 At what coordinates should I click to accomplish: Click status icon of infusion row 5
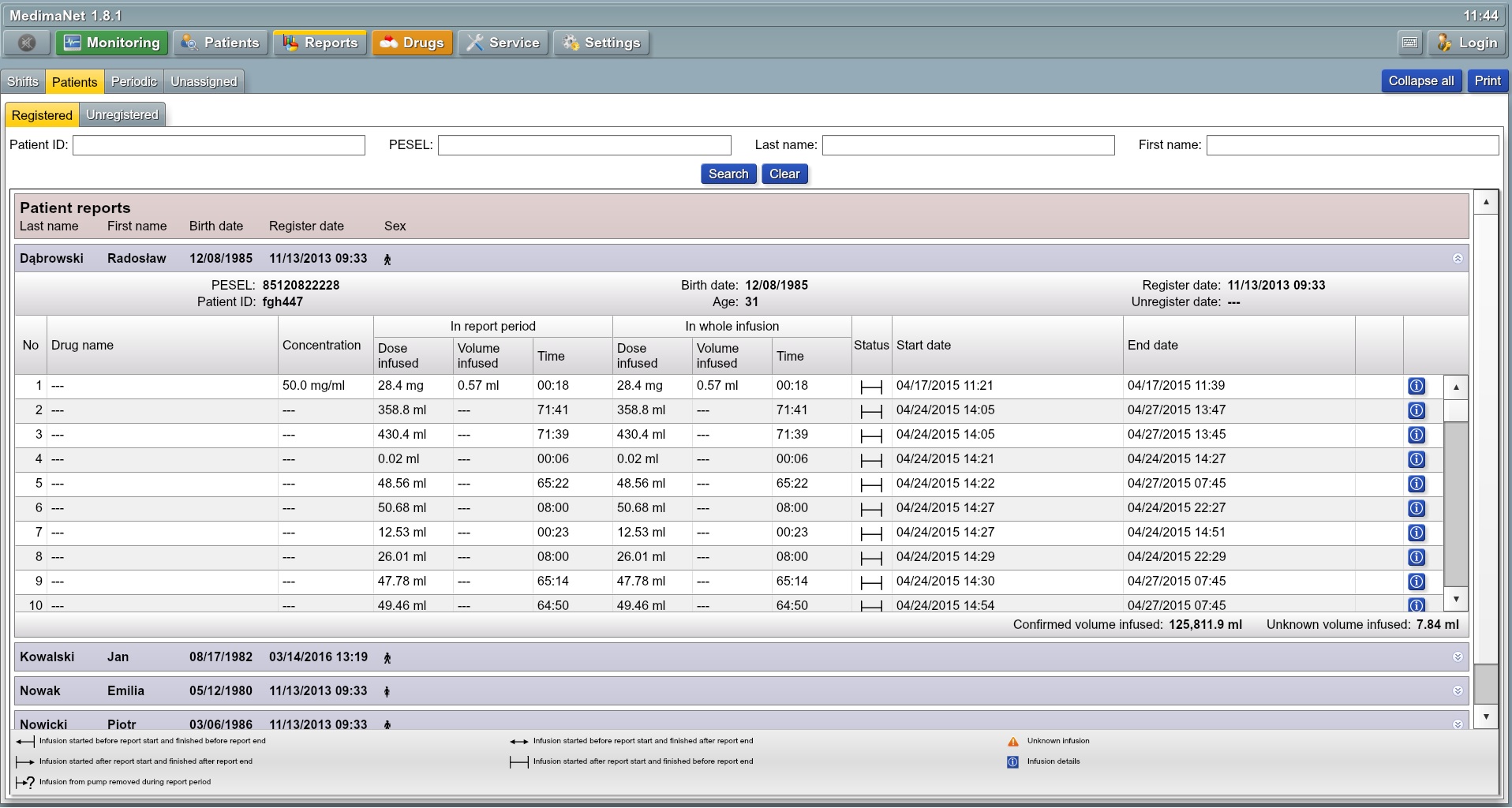871,484
